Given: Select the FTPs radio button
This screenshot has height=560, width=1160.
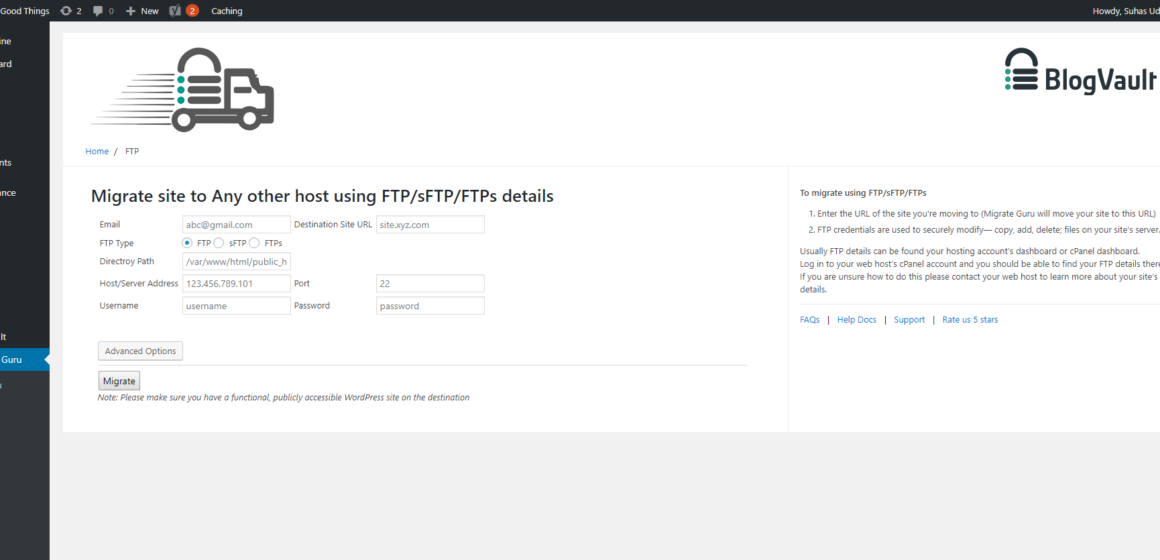Looking at the screenshot, I should 254,243.
